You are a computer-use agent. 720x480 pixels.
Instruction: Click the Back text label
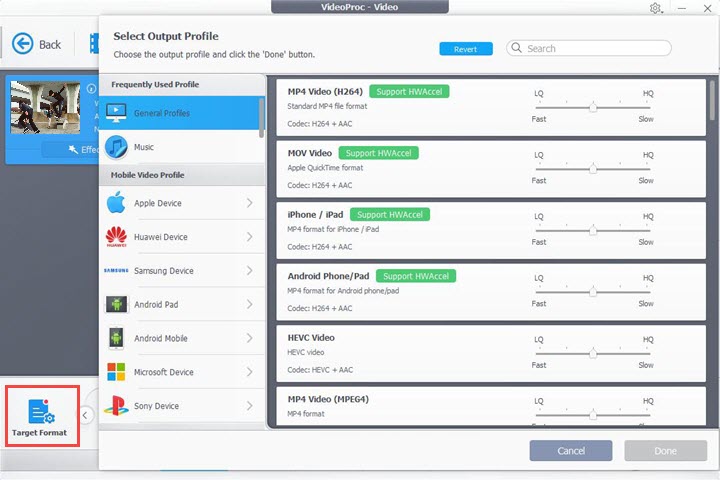click(50, 45)
